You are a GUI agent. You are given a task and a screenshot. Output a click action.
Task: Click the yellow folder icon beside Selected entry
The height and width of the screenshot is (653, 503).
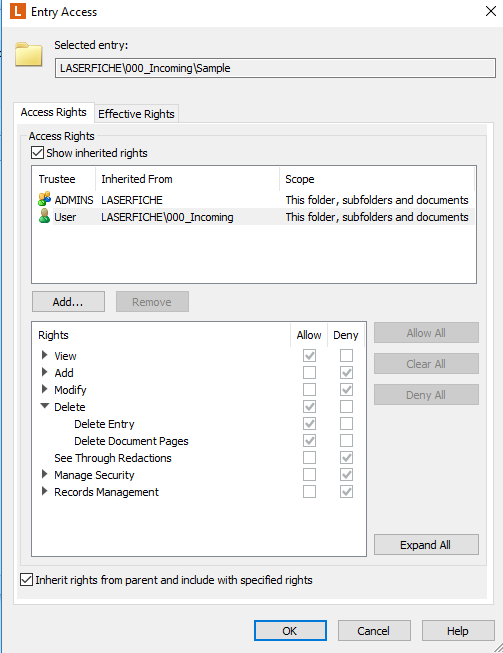(x=29, y=54)
